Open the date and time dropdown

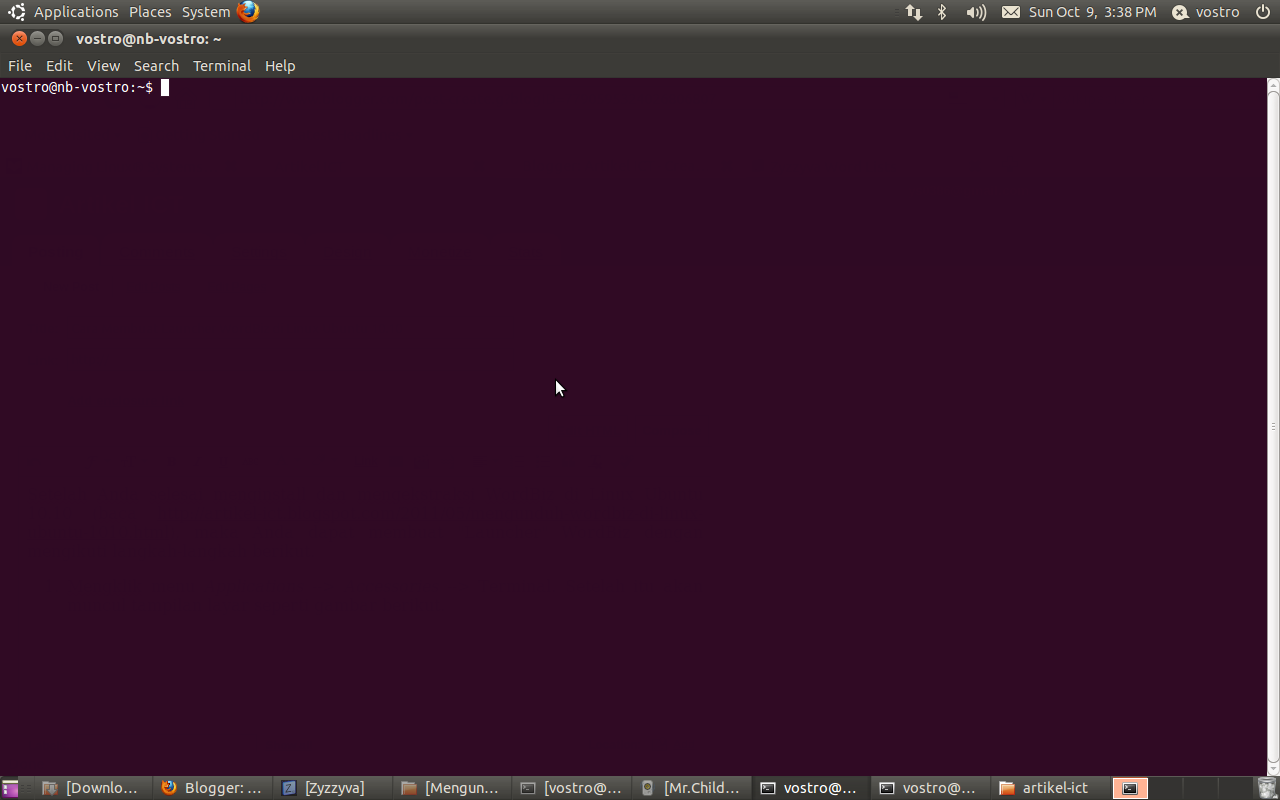(1092, 12)
